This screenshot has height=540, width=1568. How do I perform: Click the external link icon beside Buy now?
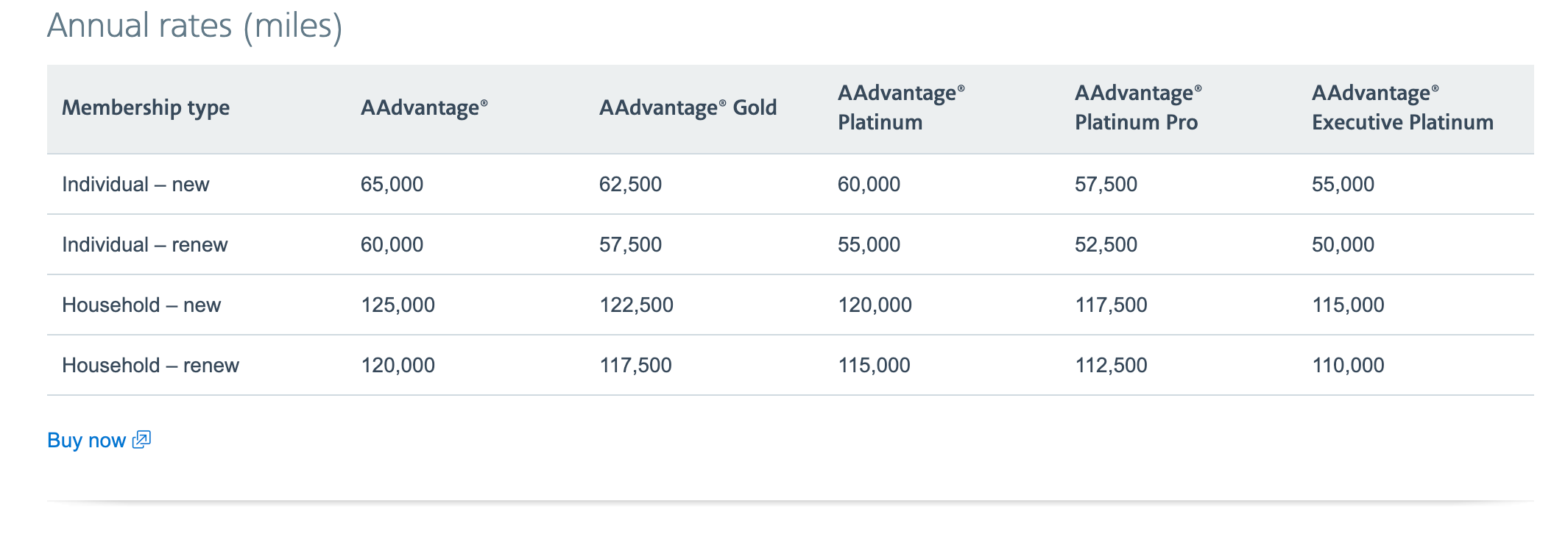141,440
